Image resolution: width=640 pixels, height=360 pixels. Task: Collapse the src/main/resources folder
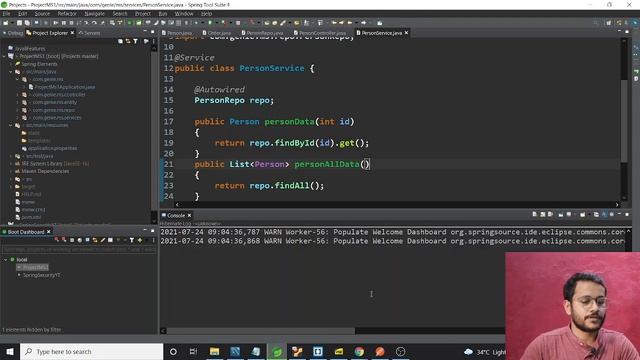click(11, 125)
